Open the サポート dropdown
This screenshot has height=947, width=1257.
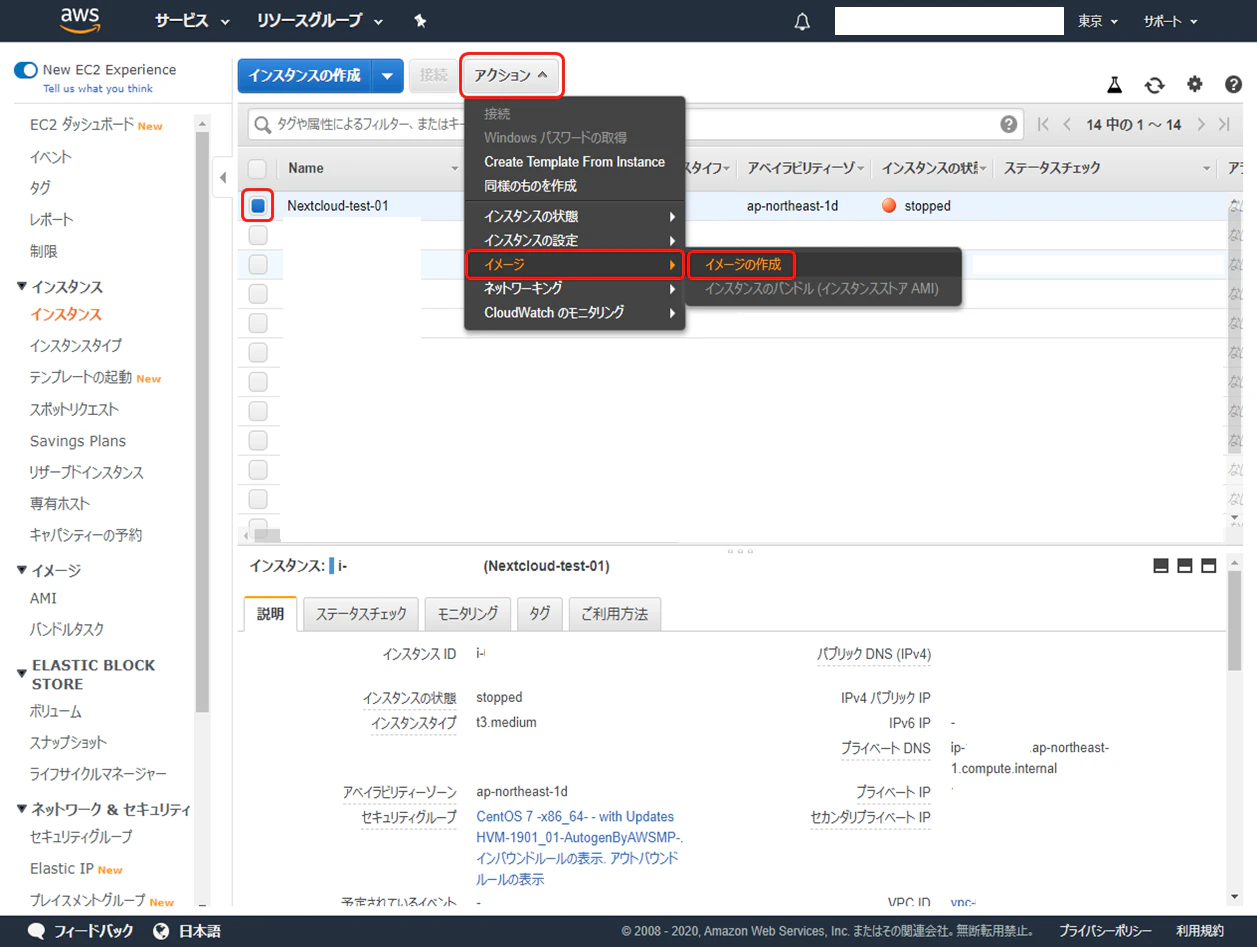pyautogui.click(x=1170, y=21)
